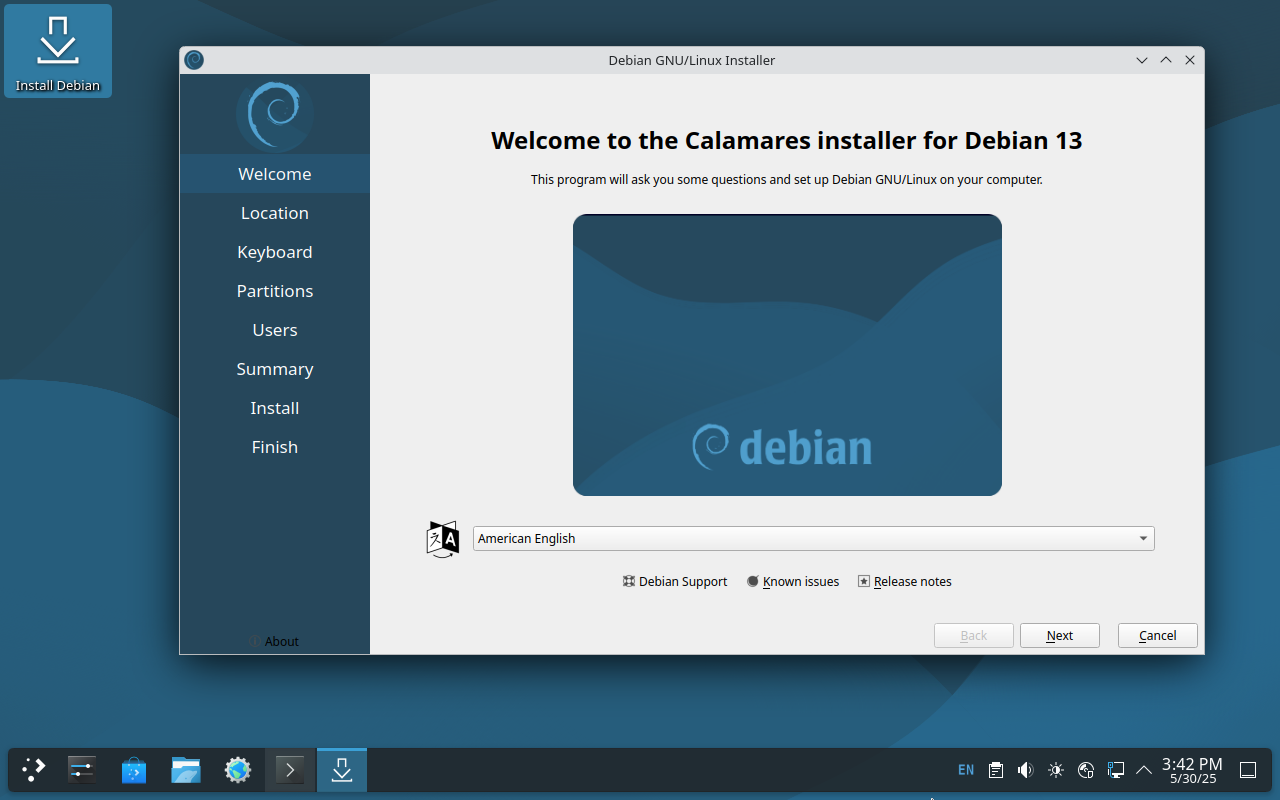Expand hidden system tray icons
The height and width of the screenshot is (800, 1280).
click(1144, 770)
